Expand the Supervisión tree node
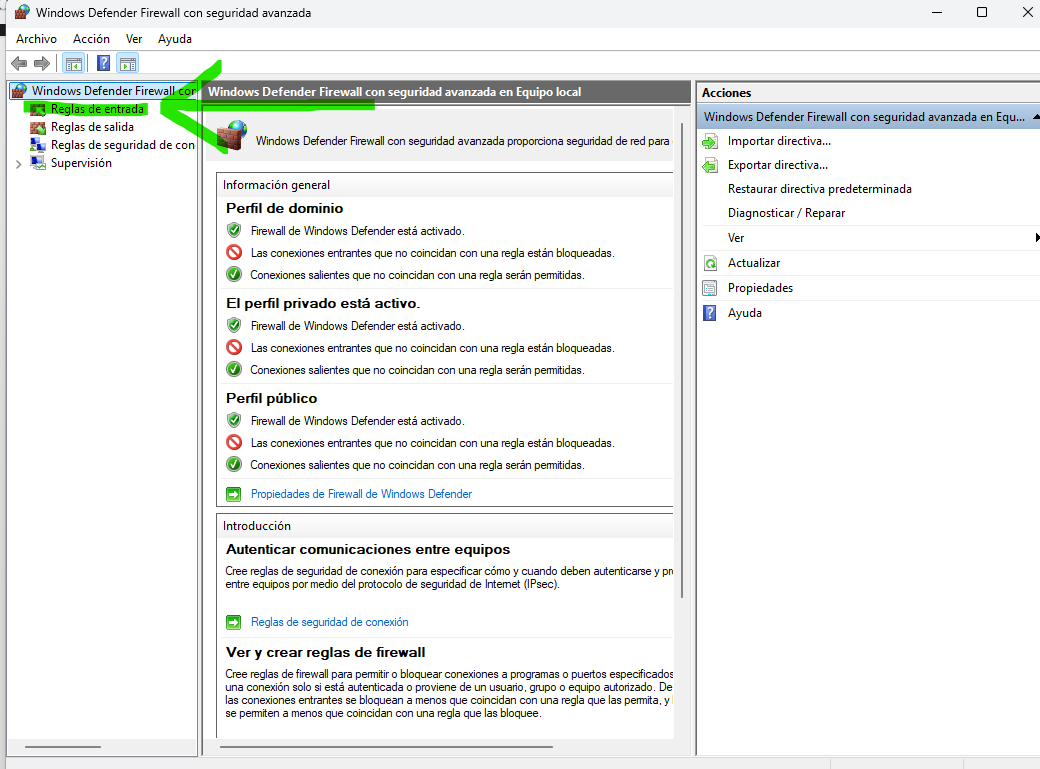1040x769 pixels. pos(19,164)
